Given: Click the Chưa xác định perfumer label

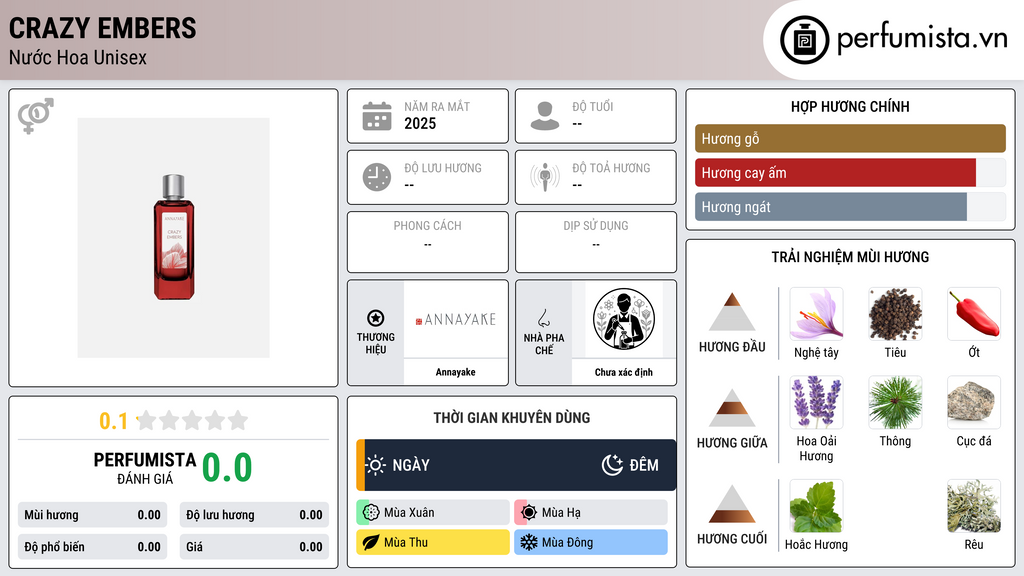Looking at the screenshot, I should click(624, 372).
